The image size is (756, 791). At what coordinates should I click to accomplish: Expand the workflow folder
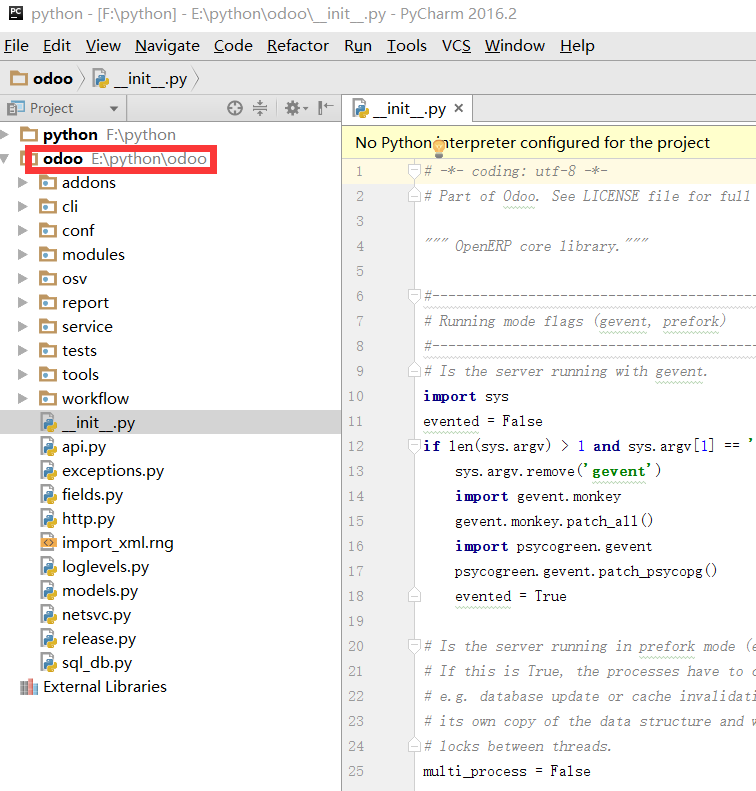click(23, 399)
